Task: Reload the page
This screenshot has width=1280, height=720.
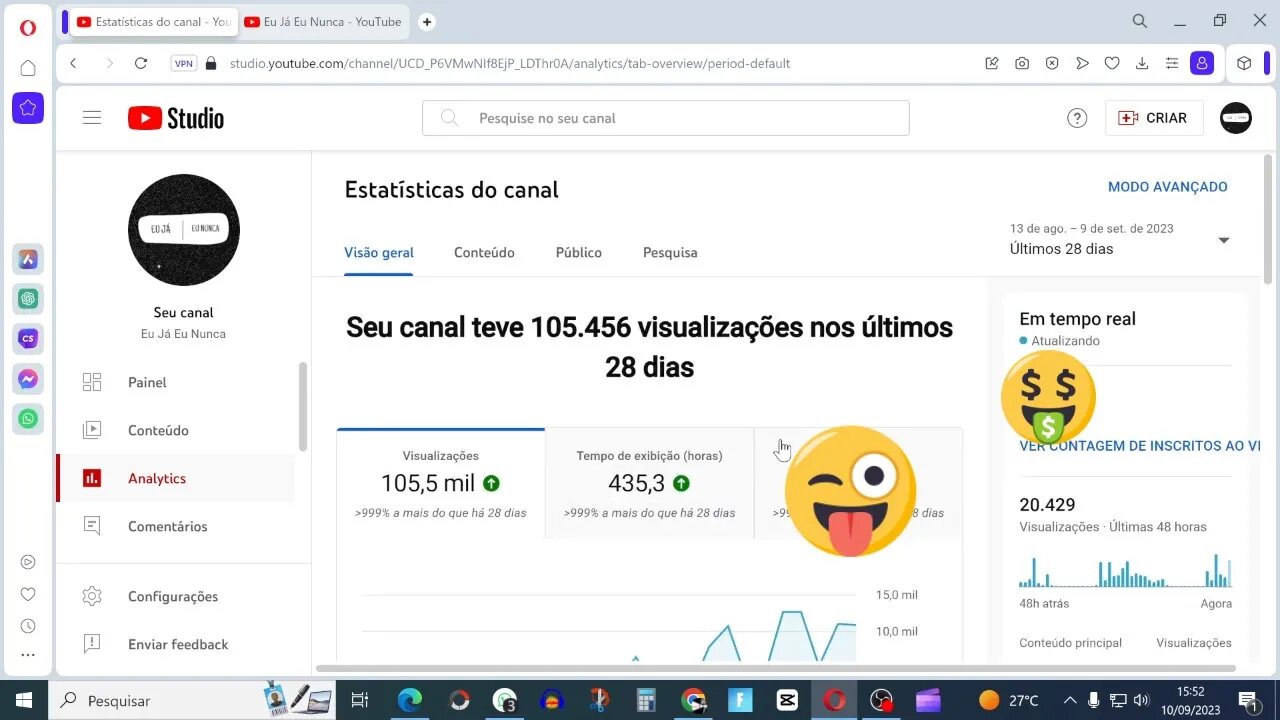Action: (141, 63)
